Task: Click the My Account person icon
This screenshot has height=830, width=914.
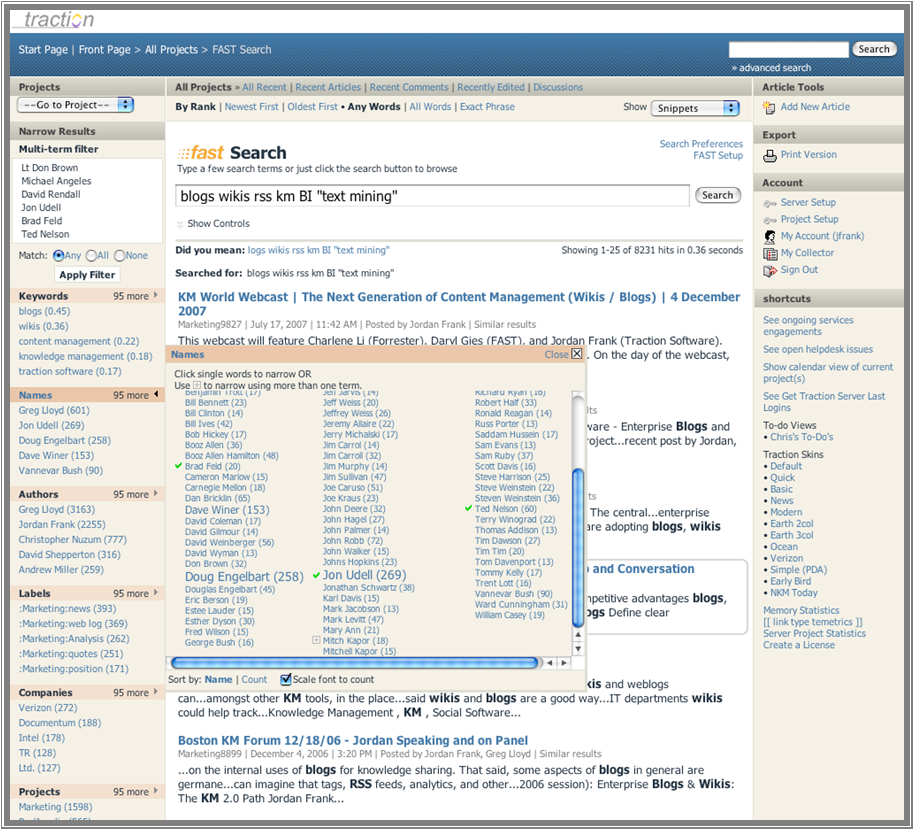Action: 770,237
